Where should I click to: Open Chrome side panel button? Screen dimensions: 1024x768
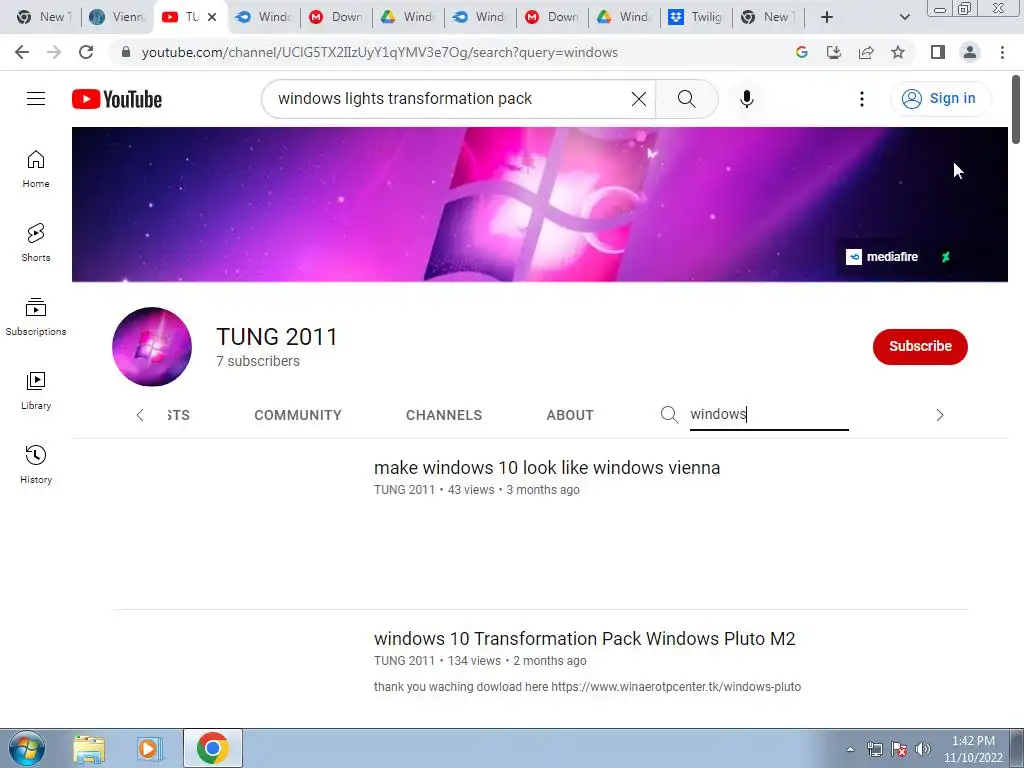point(938,52)
